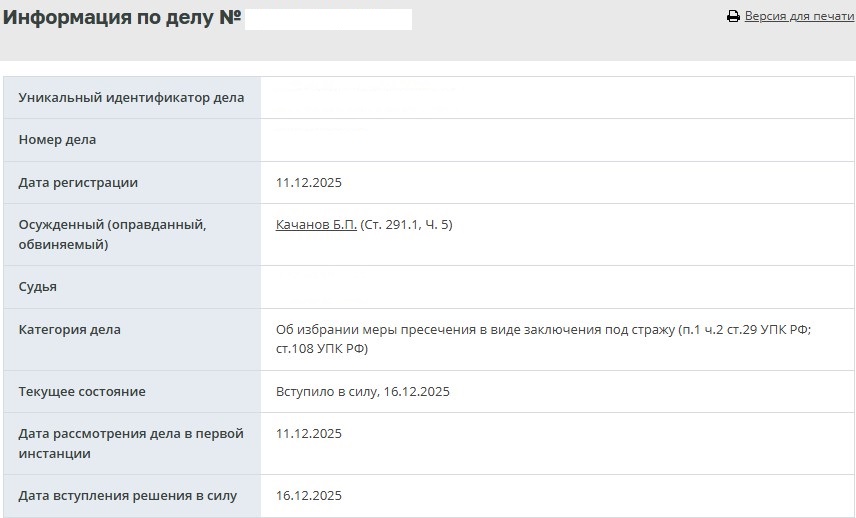
Task: Click the 'Информация по делу №' heading
Action: [x=122, y=18]
